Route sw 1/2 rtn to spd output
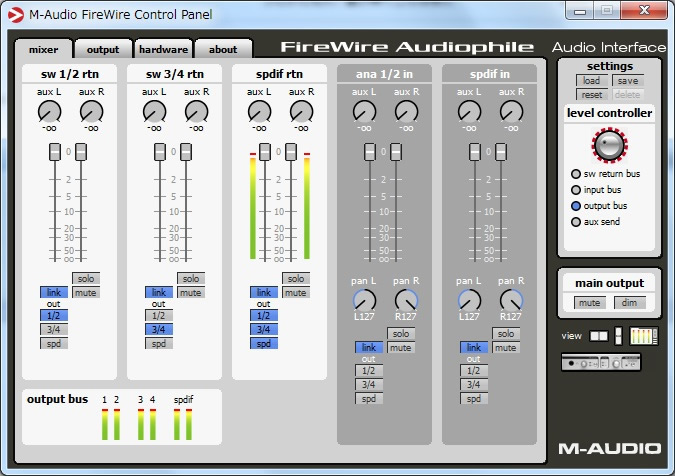Image resolution: width=675 pixels, height=476 pixels. click(54, 343)
